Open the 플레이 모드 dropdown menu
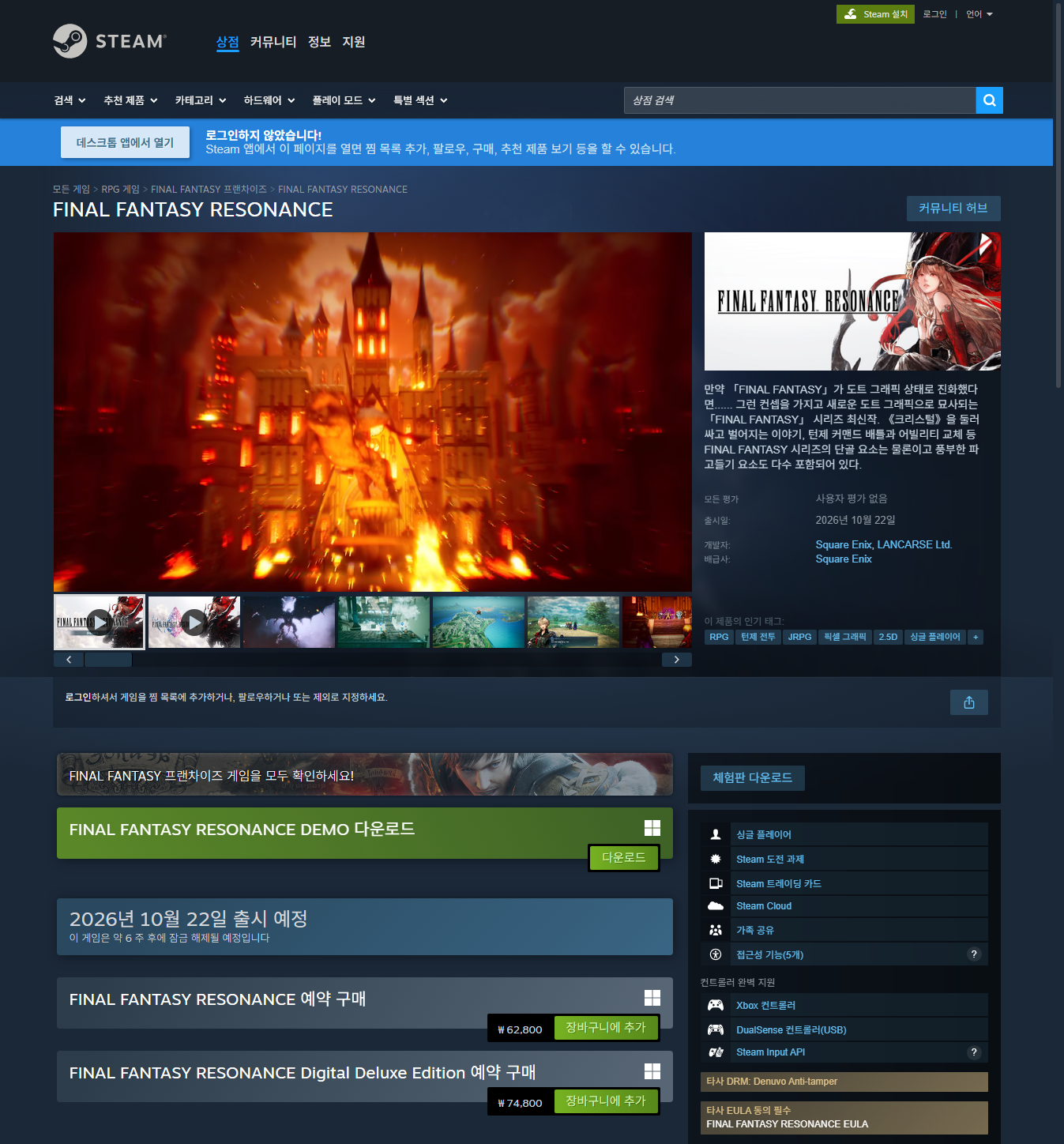Viewport: 1064px width, 1144px height. pyautogui.click(x=344, y=100)
